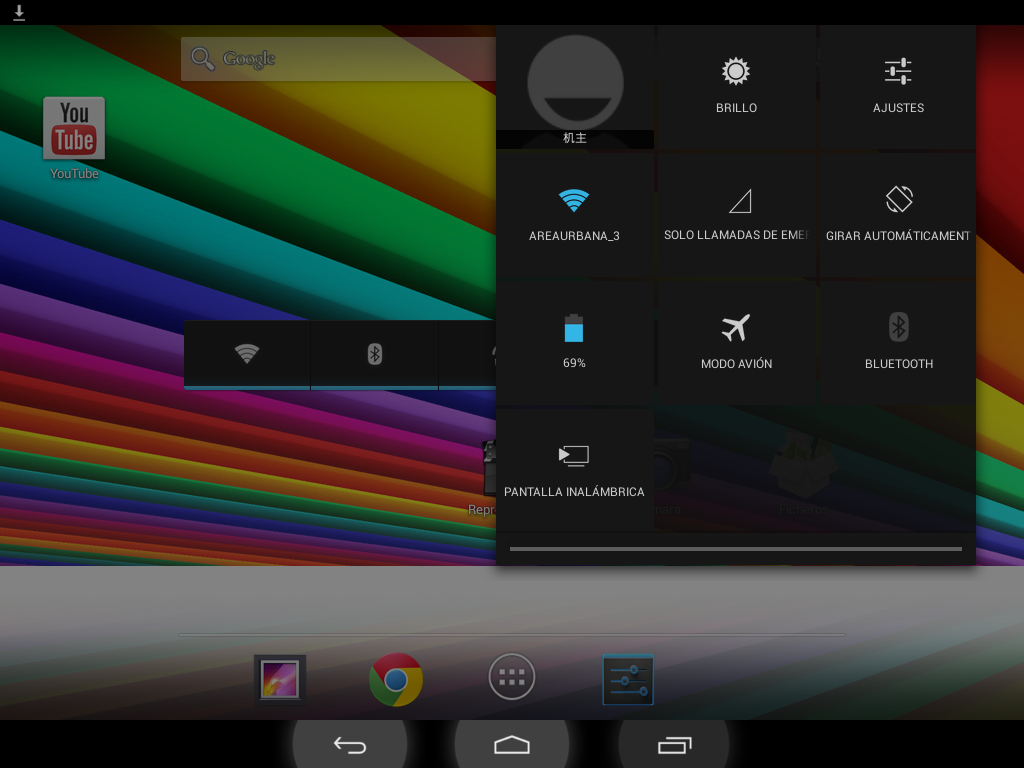The image size is (1024, 768).
Task: Open the Settings sliders app in dock
Action: click(x=628, y=680)
